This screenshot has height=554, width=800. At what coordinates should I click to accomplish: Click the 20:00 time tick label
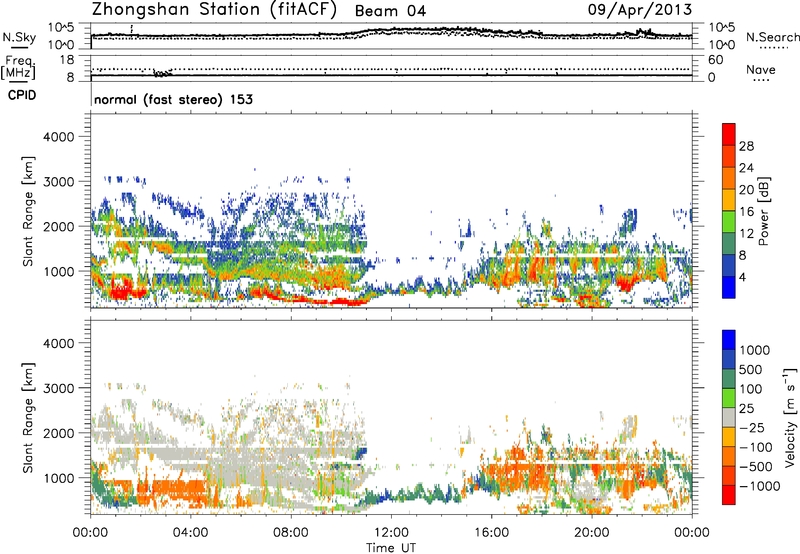[x=591, y=533]
